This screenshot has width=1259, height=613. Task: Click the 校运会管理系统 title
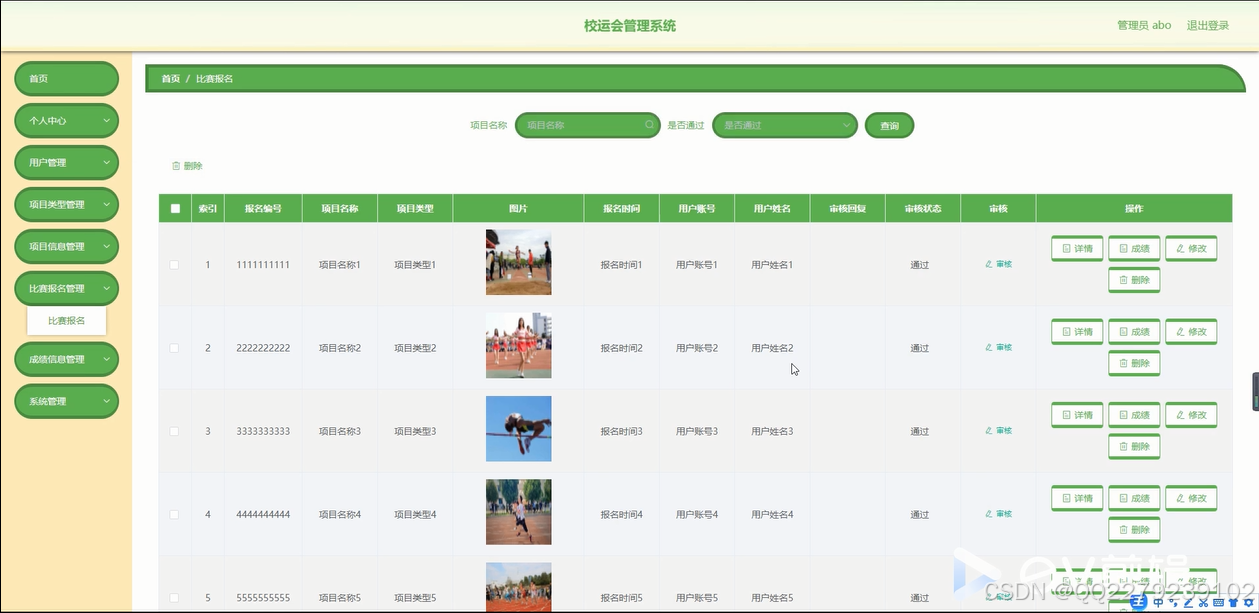click(630, 26)
